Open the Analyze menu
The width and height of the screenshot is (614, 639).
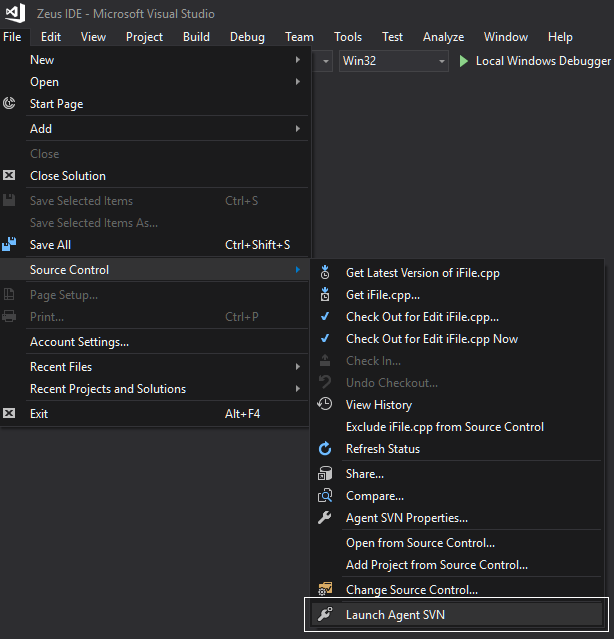[x=443, y=37]
